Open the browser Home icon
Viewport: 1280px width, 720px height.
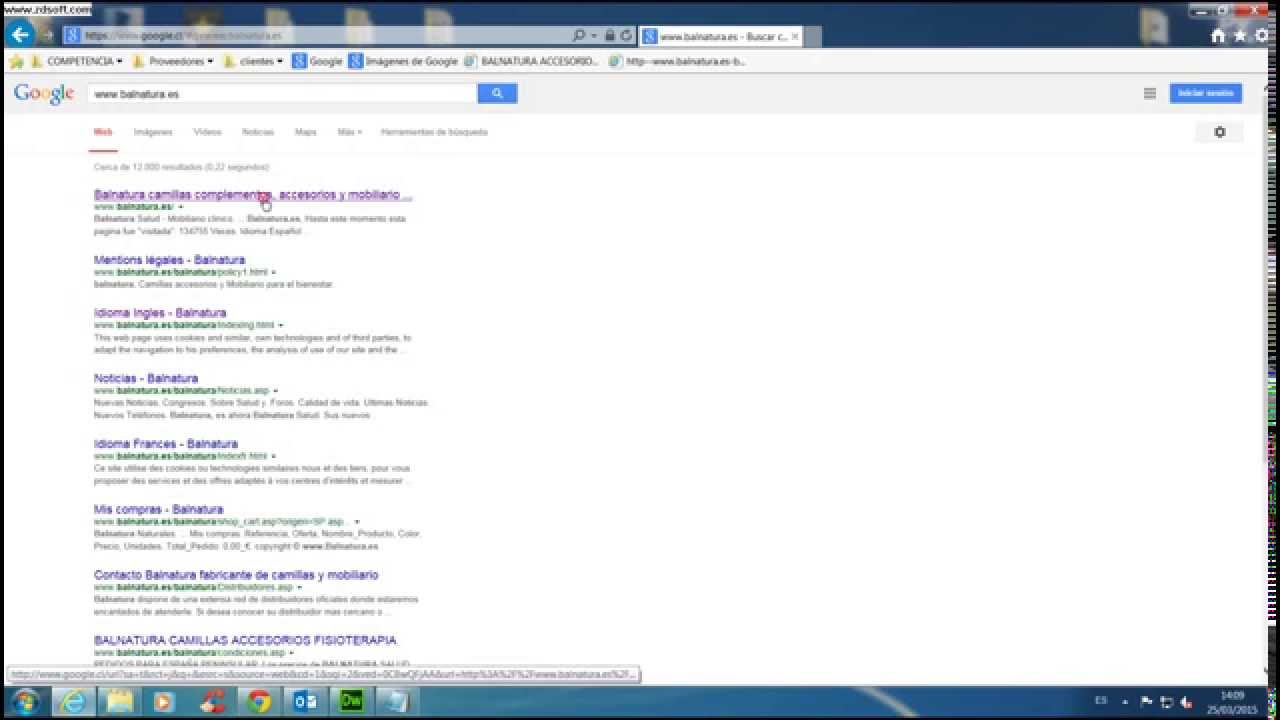[x=1218, y=35]
